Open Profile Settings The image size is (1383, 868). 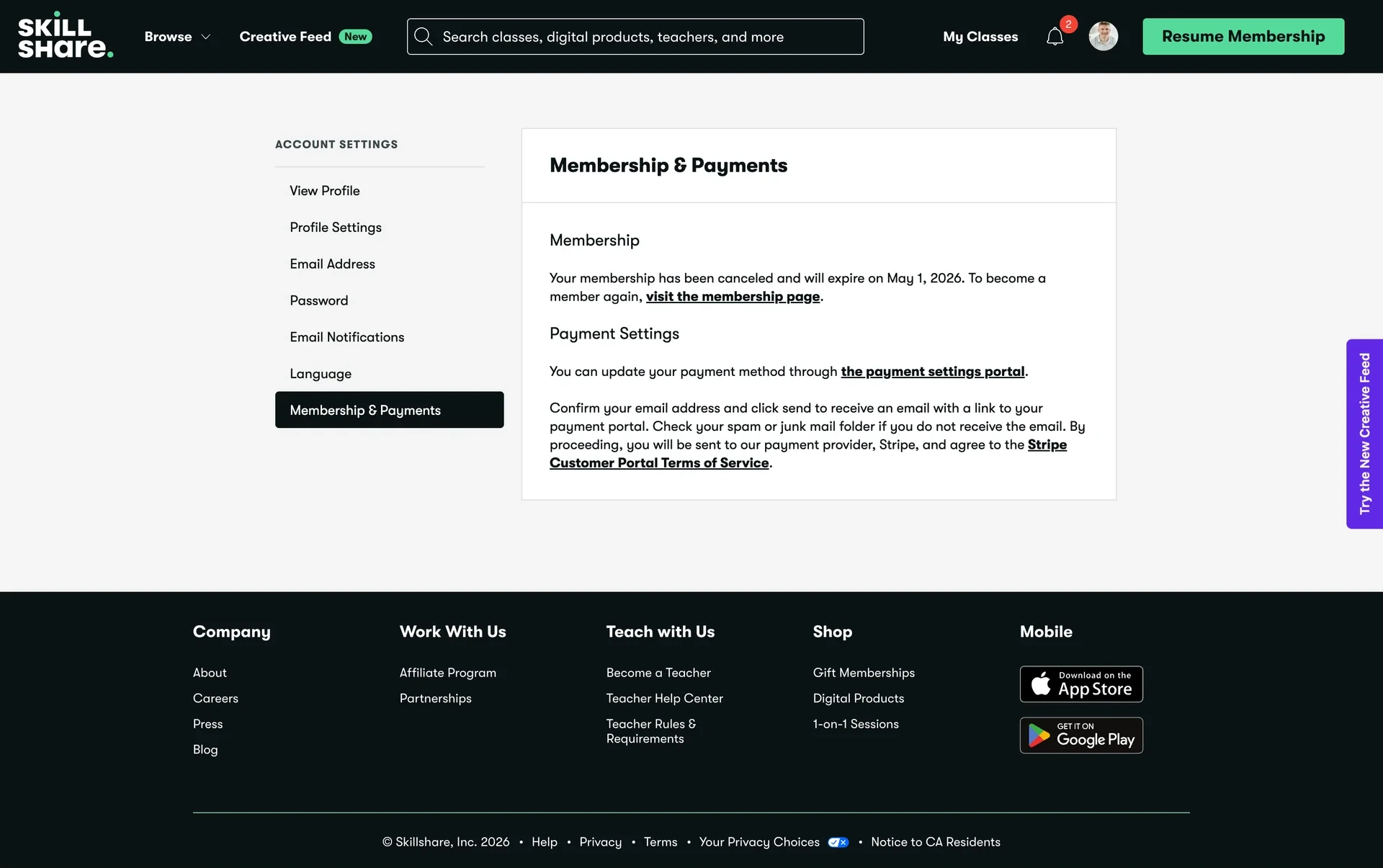[336, 228]
